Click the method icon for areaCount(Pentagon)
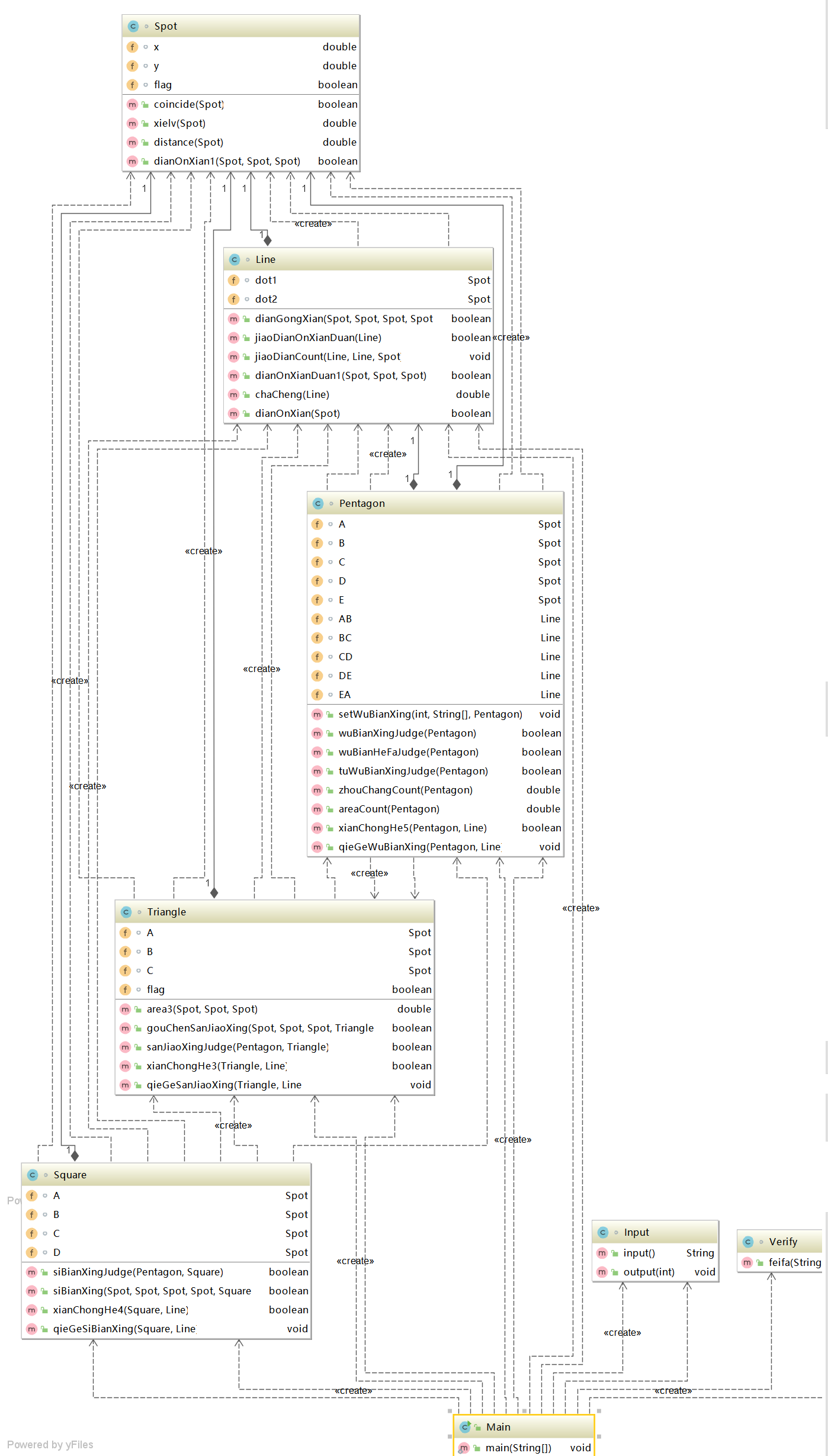 [317, 809]
